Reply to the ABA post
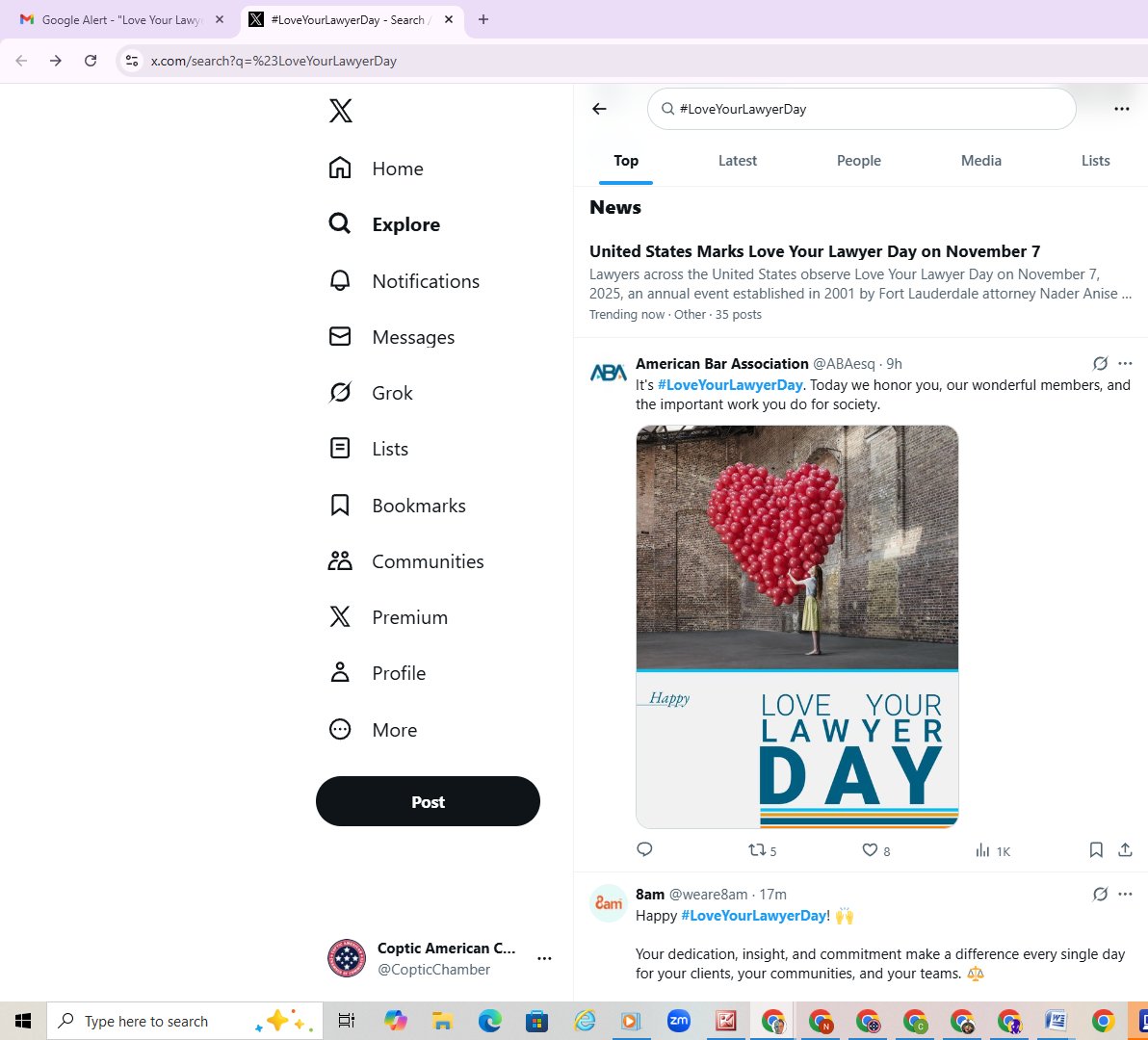This screenshot has height=1040, width=1148. [x=644, y=849]
